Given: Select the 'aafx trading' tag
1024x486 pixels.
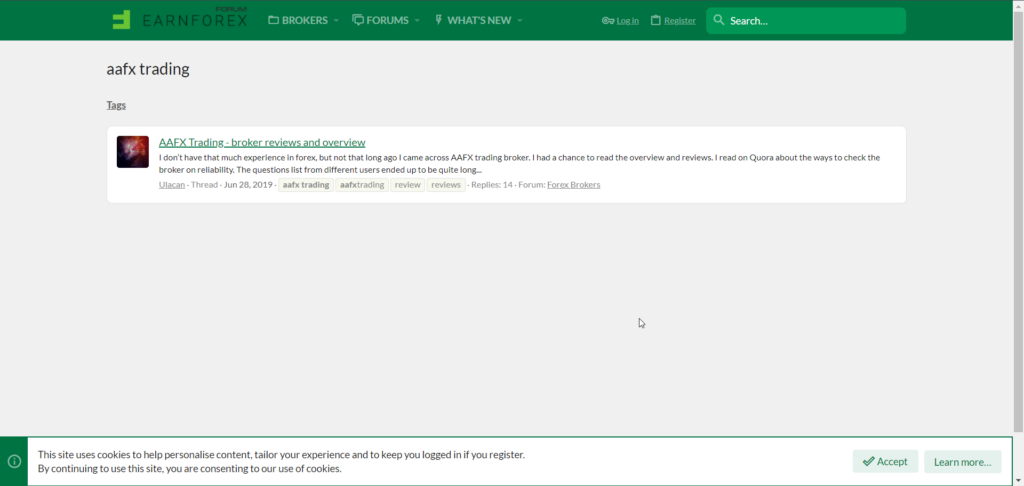Looking at the screenshot, I should (x=306, y=185).
